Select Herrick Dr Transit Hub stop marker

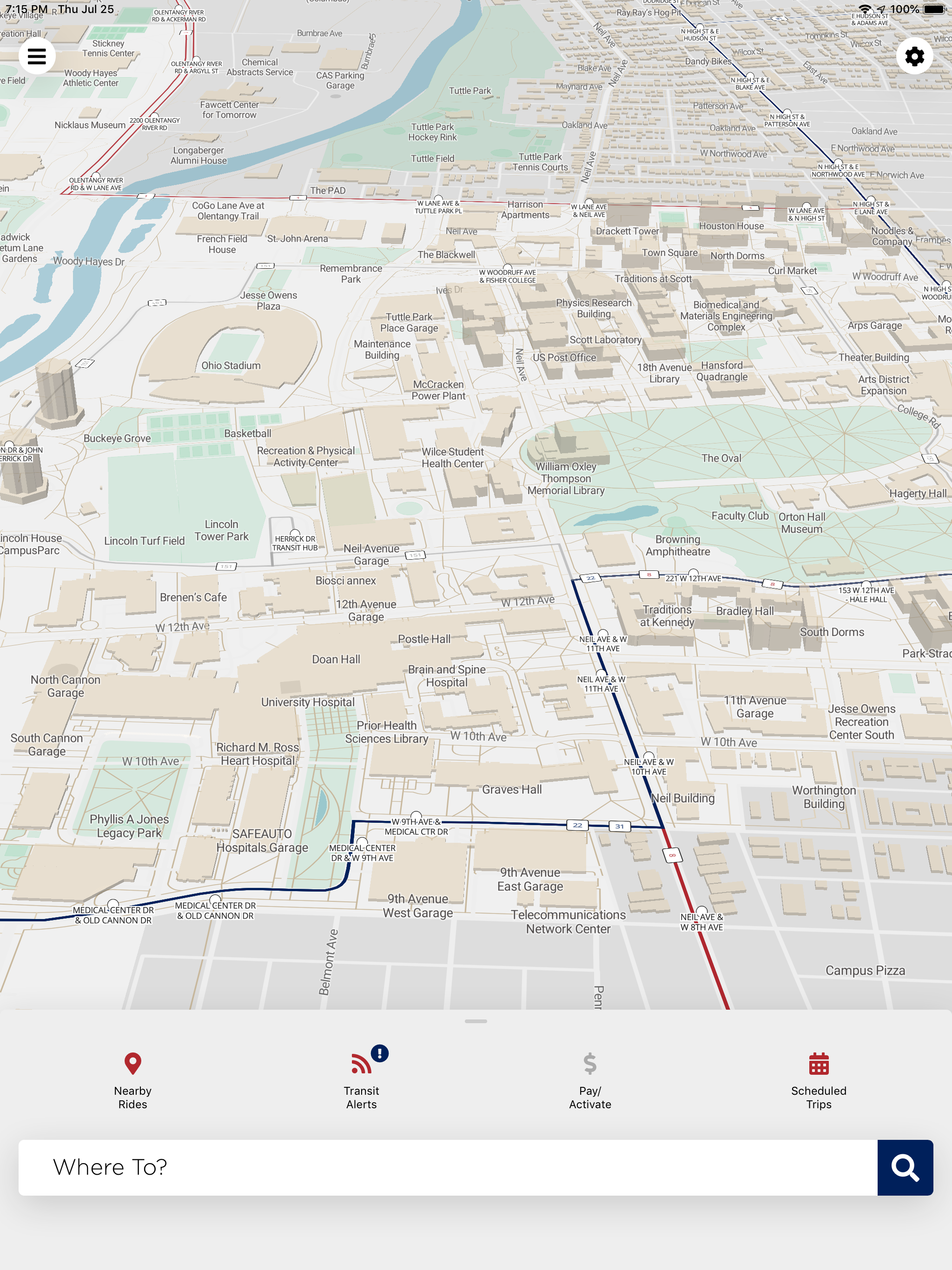pos(295,533)
